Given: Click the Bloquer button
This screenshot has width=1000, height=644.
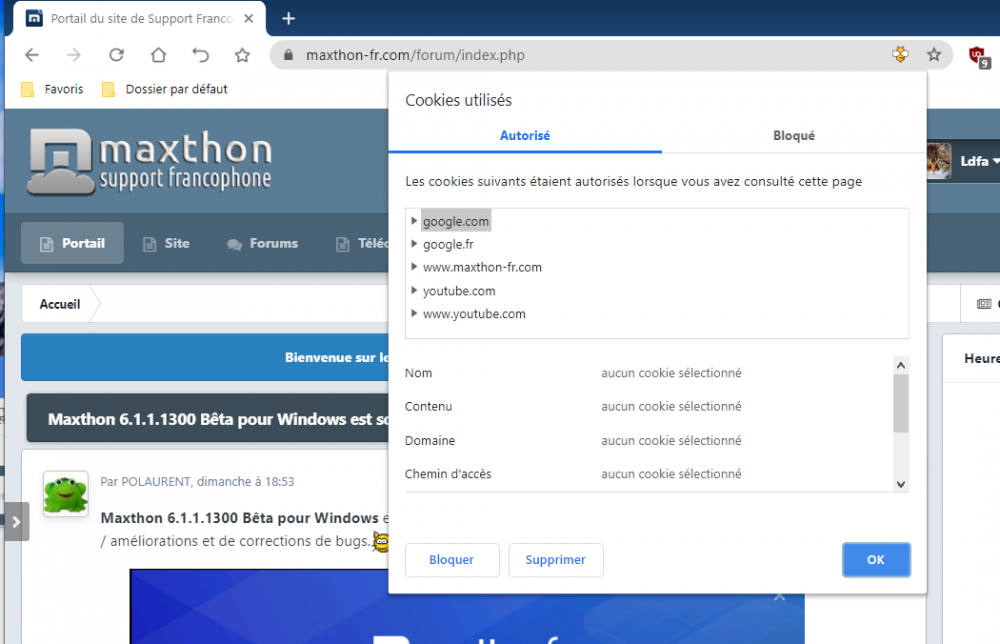Looking at the screenshot, I should pyautogui.click(x=451, y=560).
